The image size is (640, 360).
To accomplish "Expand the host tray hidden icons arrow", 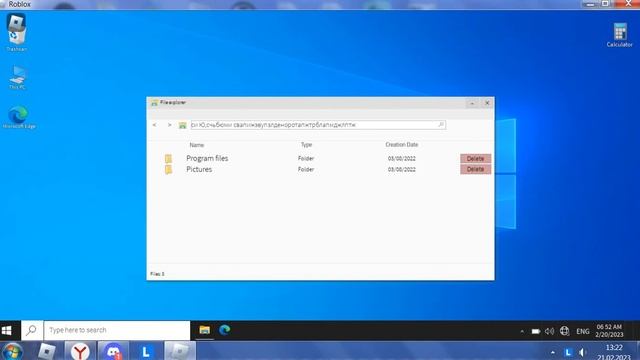I will click(553, 352).
